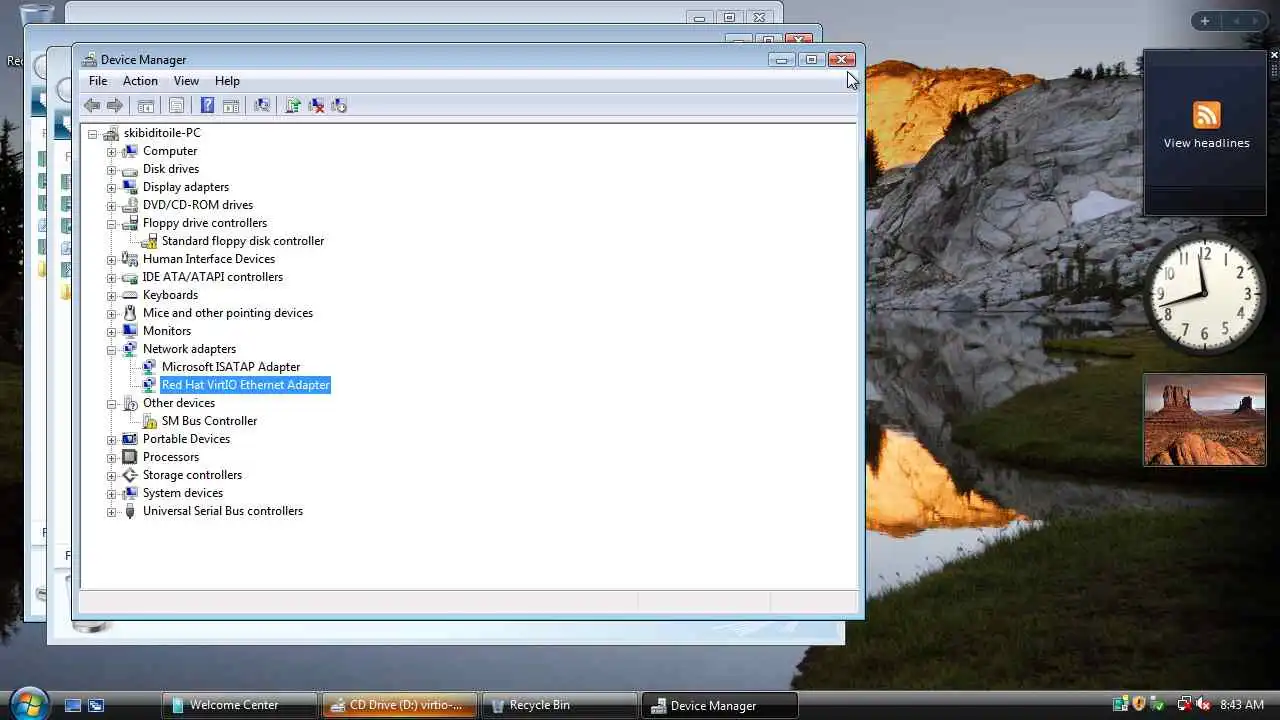Click the SM Bus Controller warning icon
This screenshot has height=720, width=1280.
(149, 421)
